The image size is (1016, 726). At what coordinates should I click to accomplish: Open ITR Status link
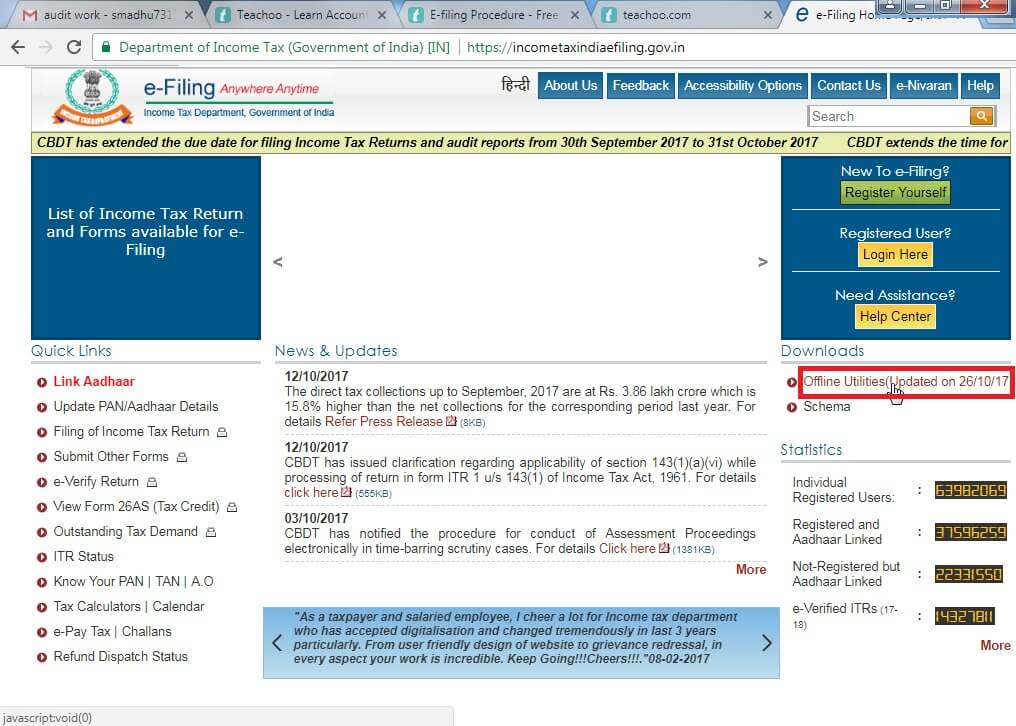pyautogui.click(x=84, y=556)
